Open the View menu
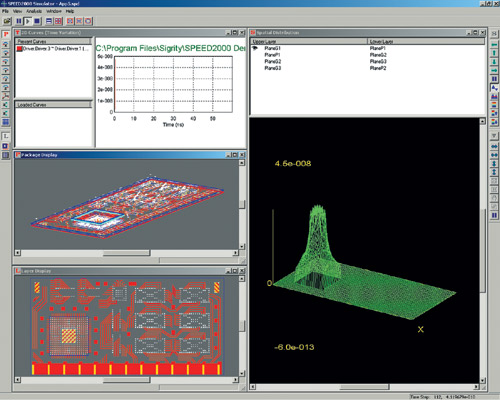 [x=17, y=11]
